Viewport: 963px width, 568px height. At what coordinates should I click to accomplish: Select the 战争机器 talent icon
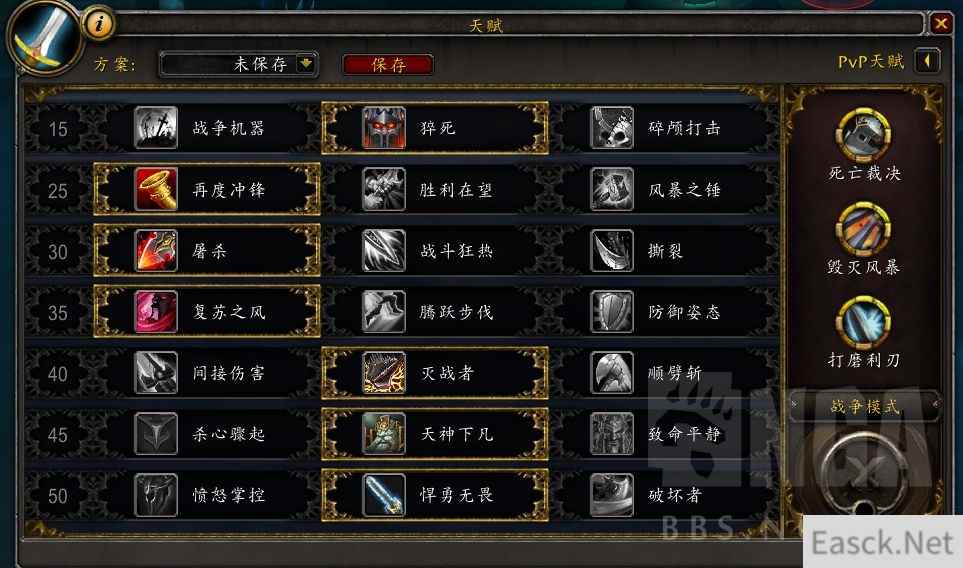tap(156, 128)
